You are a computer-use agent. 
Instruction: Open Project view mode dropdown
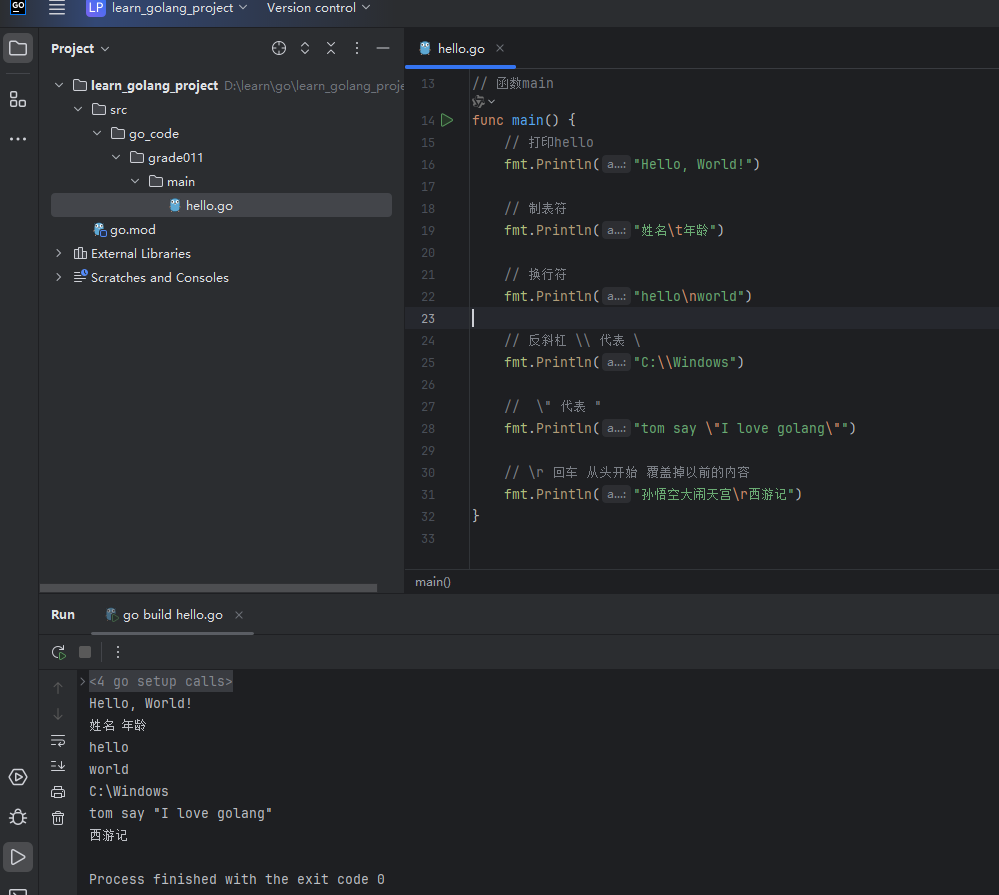80,48
